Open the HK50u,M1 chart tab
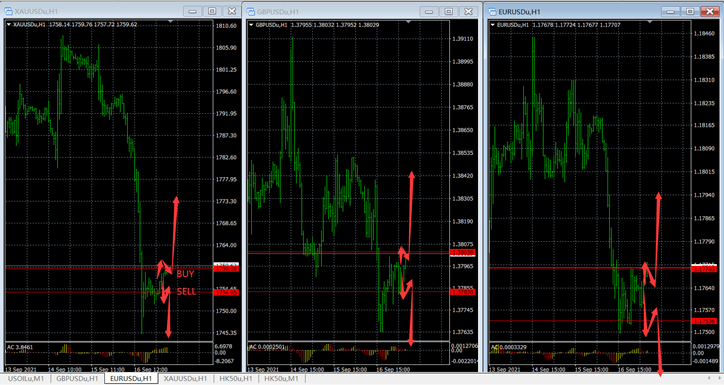724x385 pixels. [x=281, y=379]
